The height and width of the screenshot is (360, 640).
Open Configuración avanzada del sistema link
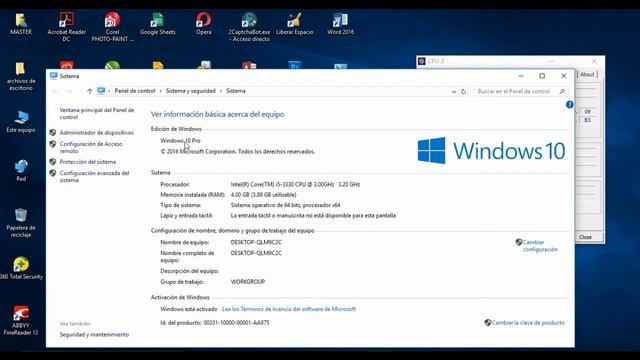[x=94, y=176]
